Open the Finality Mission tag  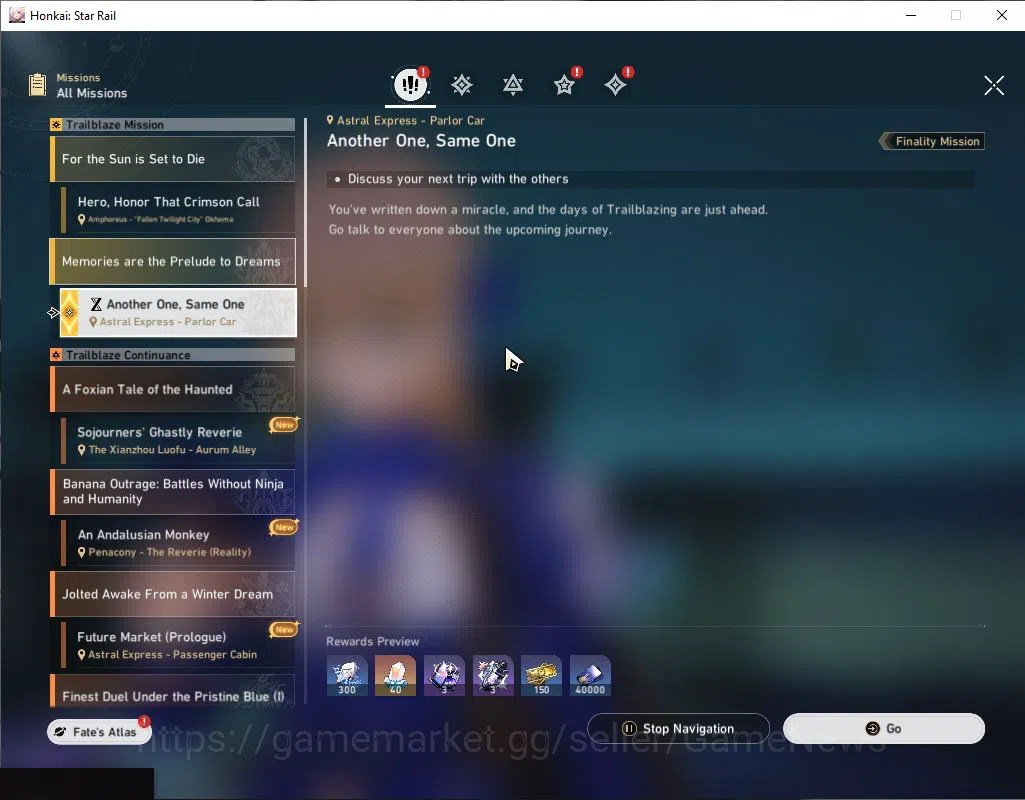(932, 141)
